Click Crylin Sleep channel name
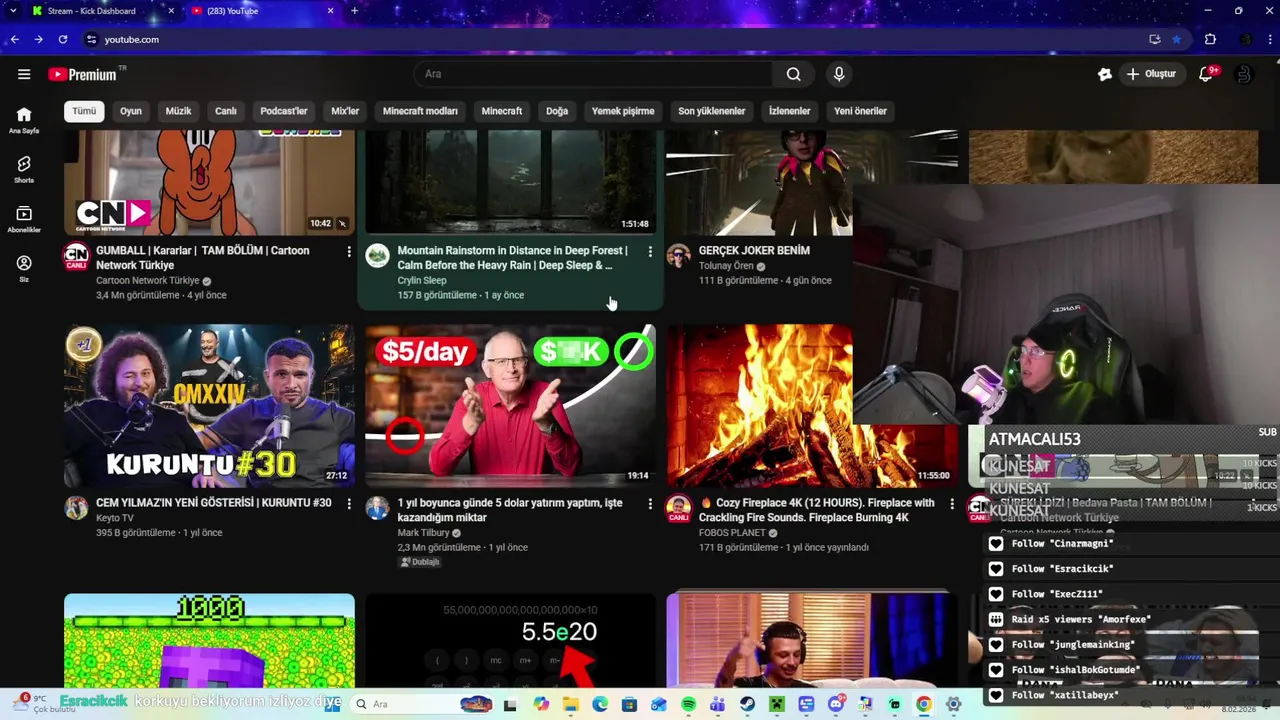Screen dimensions: 1280x720 tap(422, 281)
